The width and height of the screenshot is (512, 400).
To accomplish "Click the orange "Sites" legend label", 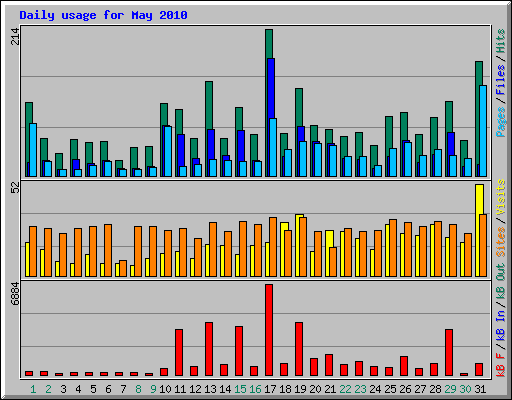I will tap(501, 242).
